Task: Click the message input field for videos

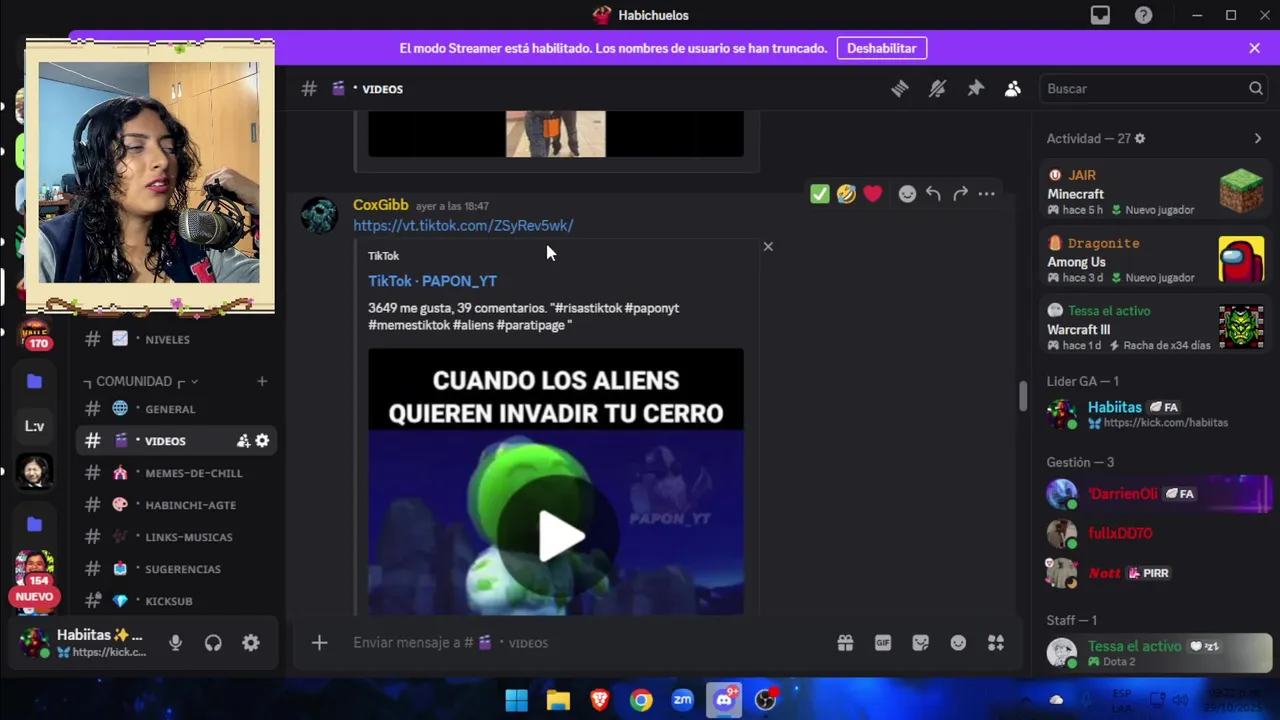Action: (x=590, y=643)
